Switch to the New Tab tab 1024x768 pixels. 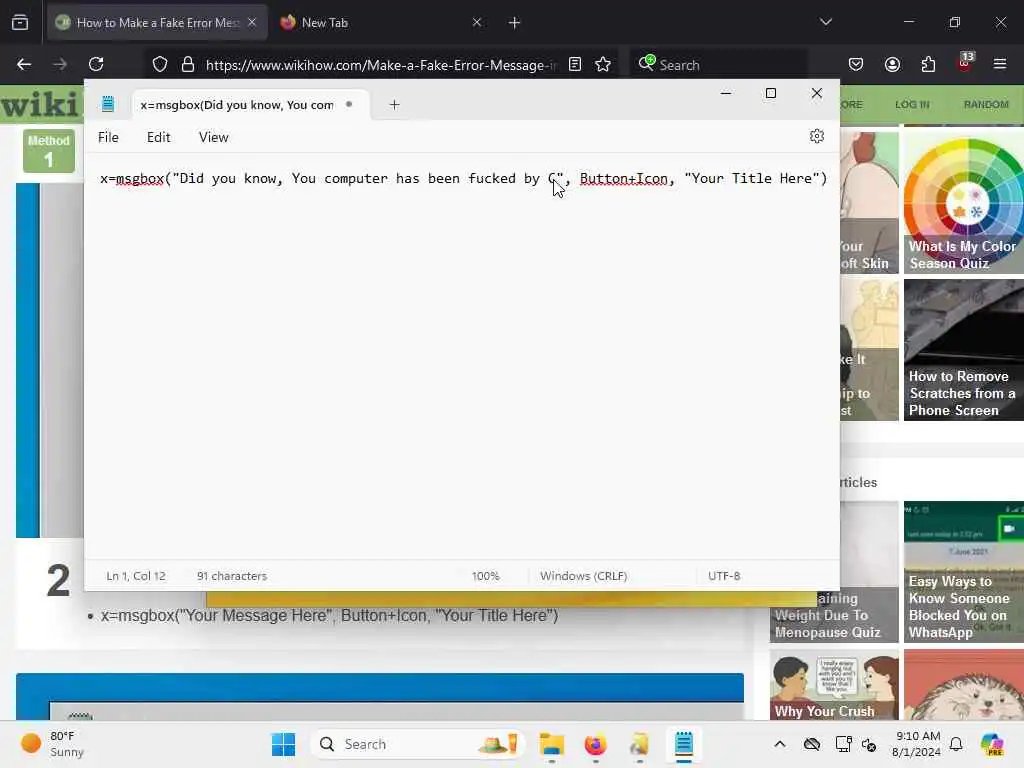point(325,22)
